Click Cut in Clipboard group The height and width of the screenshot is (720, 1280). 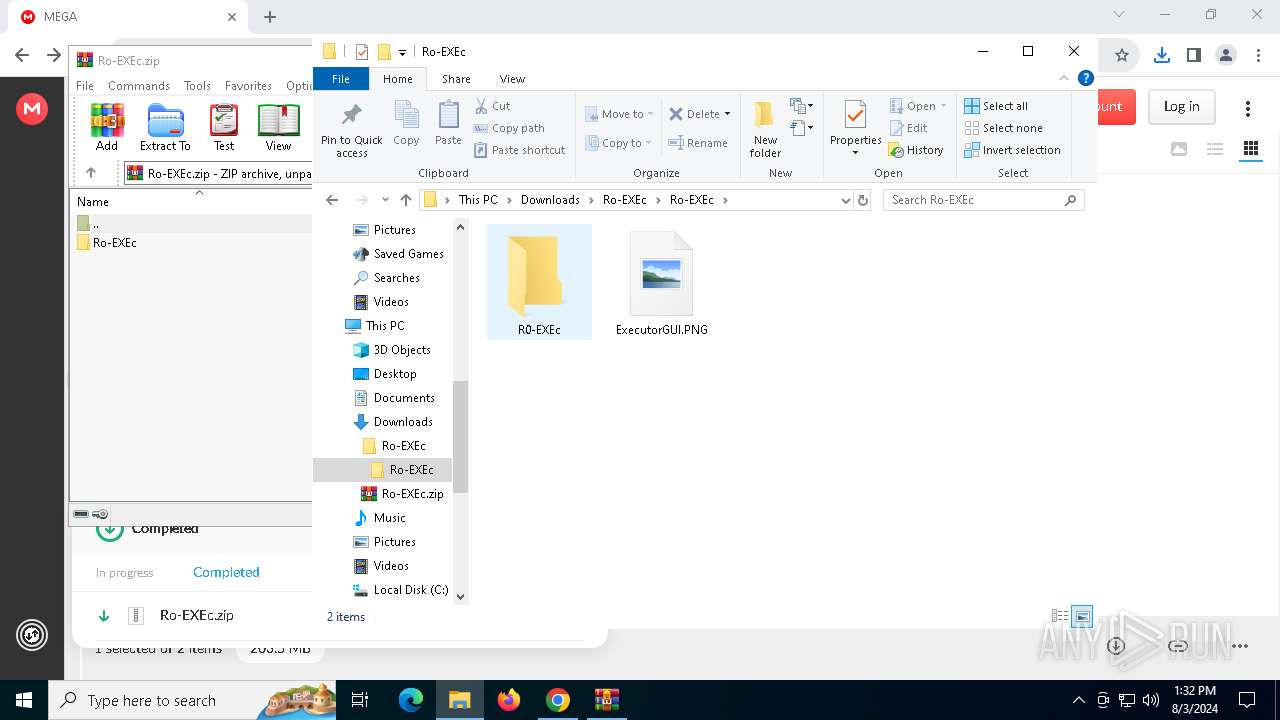[492, 106]
